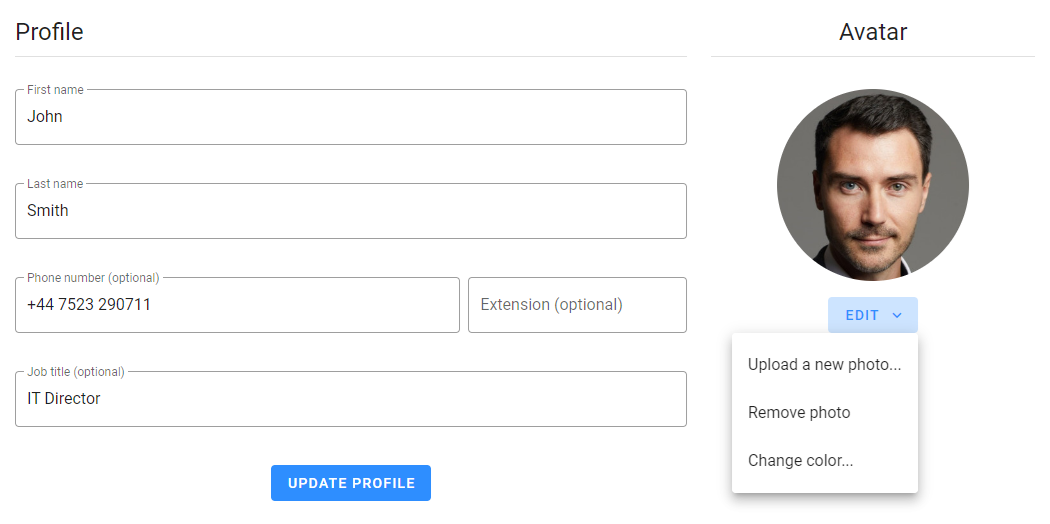The width and height of the screenshot is (1050, 524).
Task: Focus the First name input field
Action: [x=350, y=117]
